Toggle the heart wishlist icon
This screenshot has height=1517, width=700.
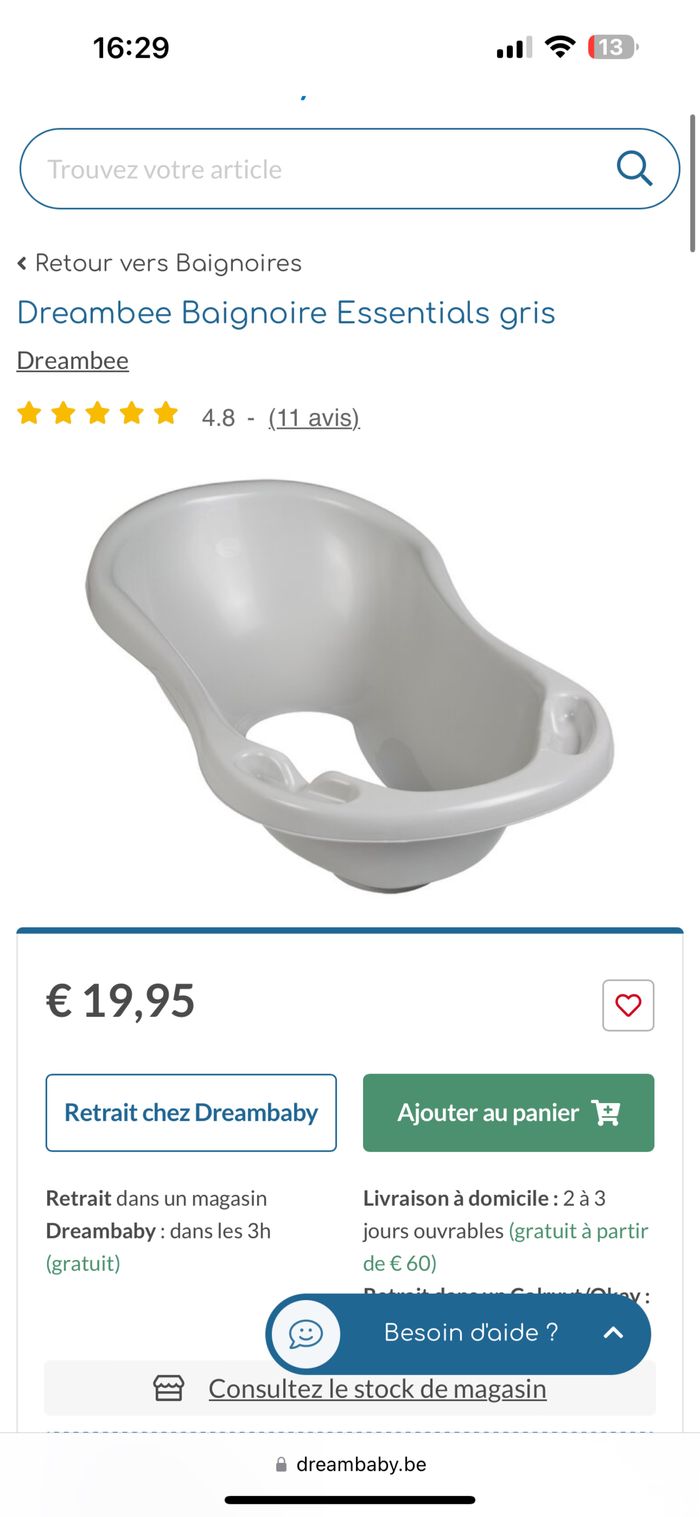coord(628,1005)
